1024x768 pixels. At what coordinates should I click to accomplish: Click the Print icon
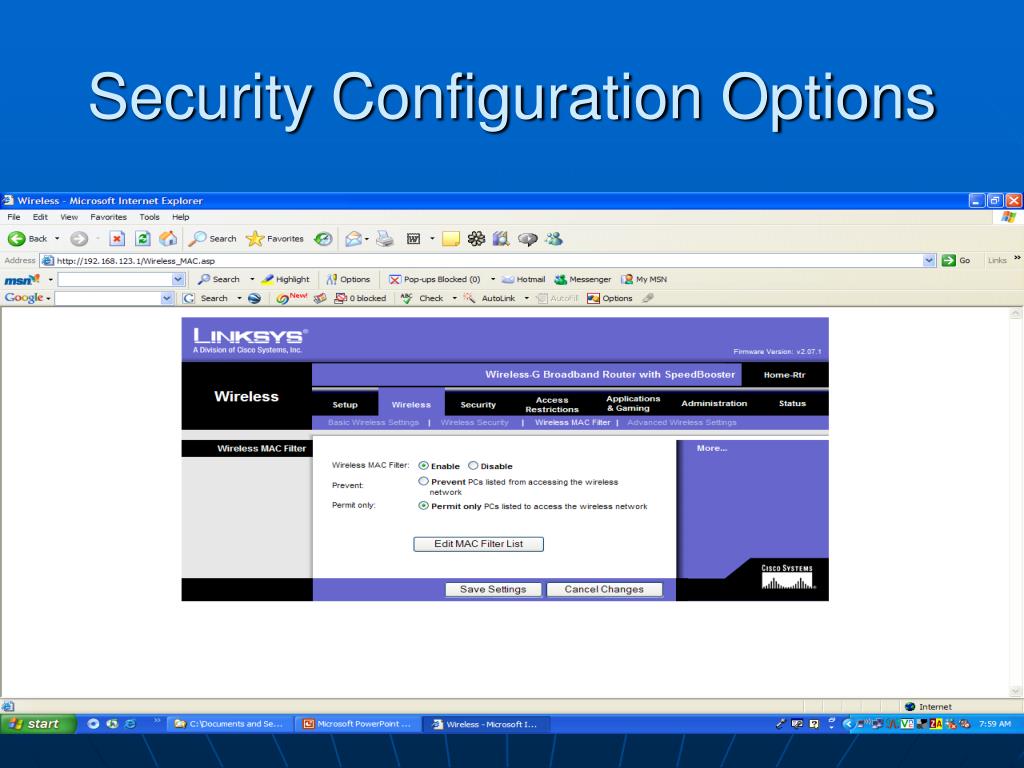tap(385, 239)
